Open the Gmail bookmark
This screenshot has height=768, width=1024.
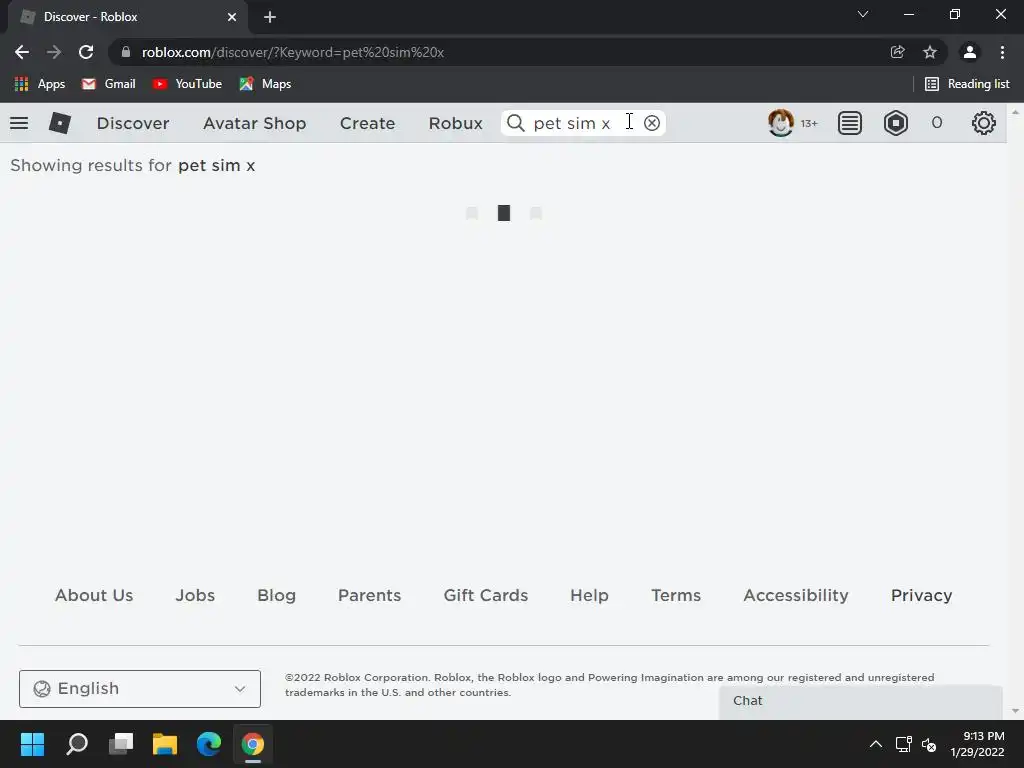(x=108, y=84)
